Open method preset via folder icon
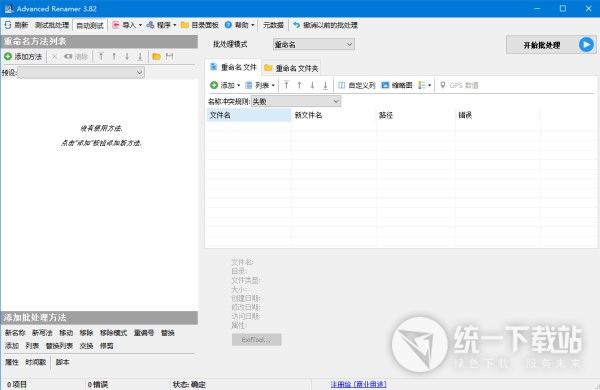The height and width of the screenshot is (390, 600). [x=156, y=57]
